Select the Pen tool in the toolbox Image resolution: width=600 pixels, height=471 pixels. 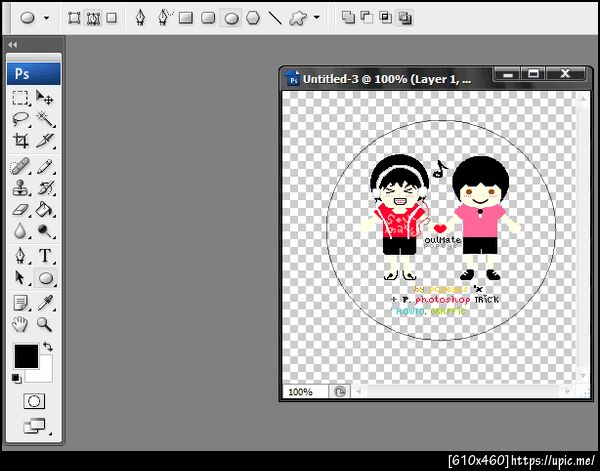pos(20,256)
